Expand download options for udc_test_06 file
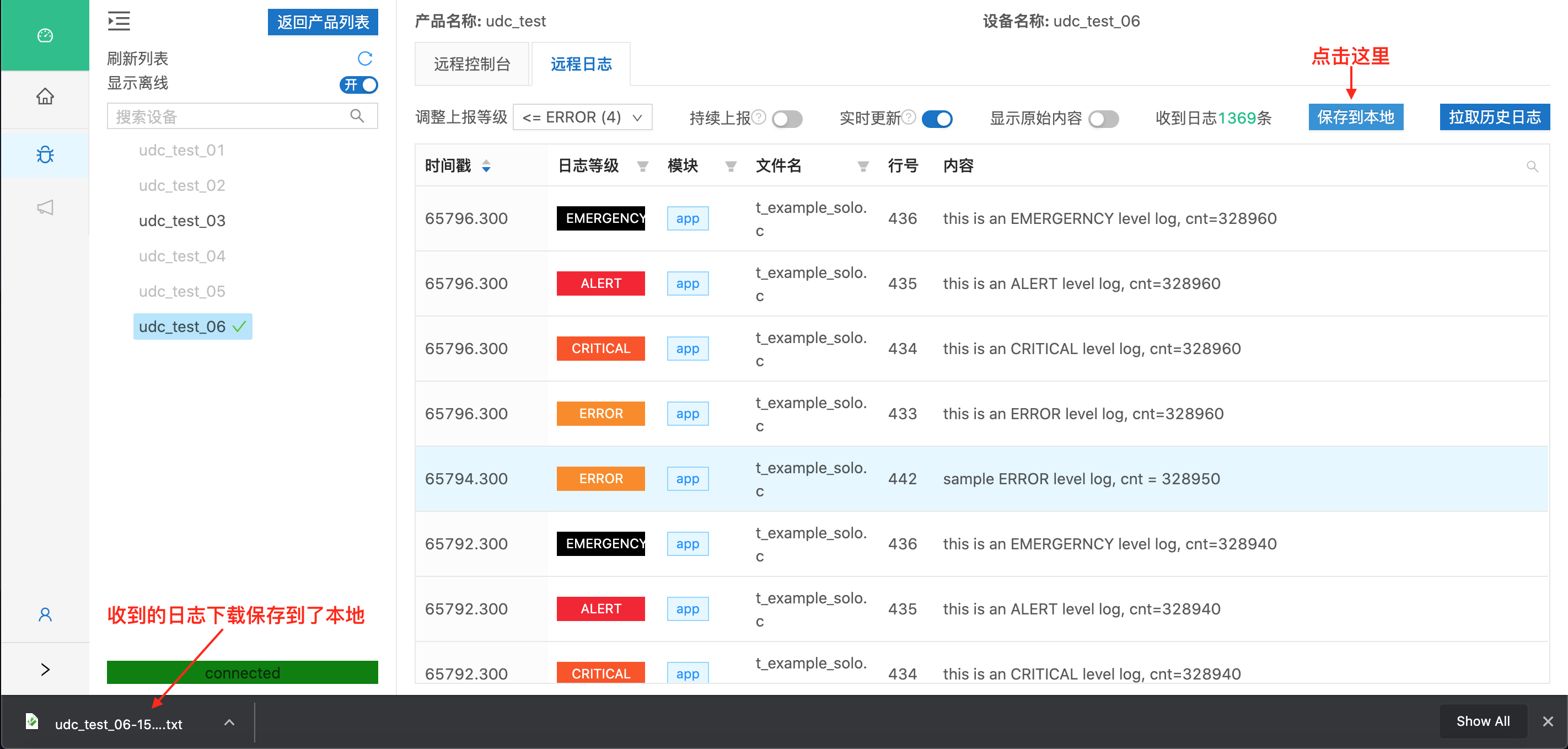The height and width of the screenshot is (749, 1568). tap(229, 722)
